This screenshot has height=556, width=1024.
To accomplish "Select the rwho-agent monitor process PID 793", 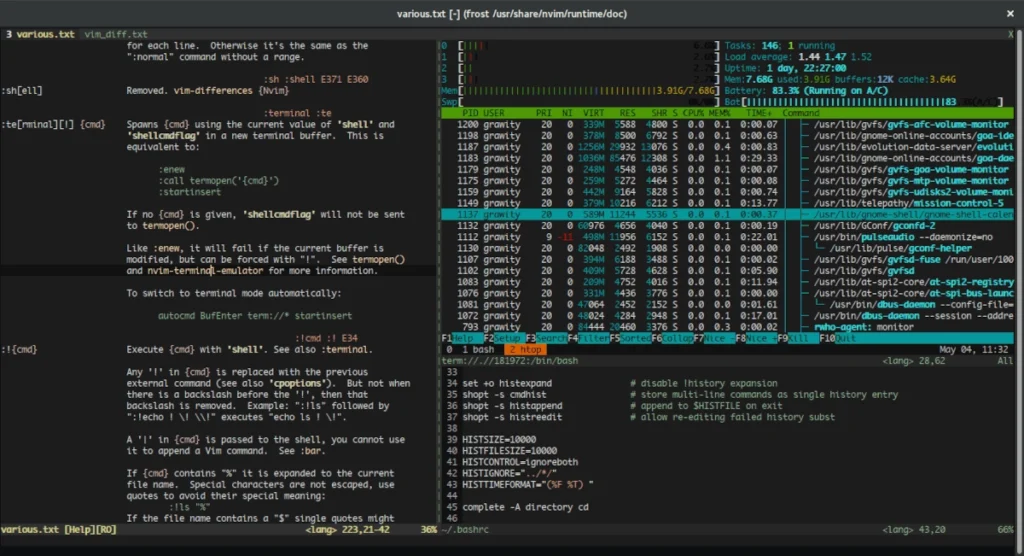I will [728, 327].
